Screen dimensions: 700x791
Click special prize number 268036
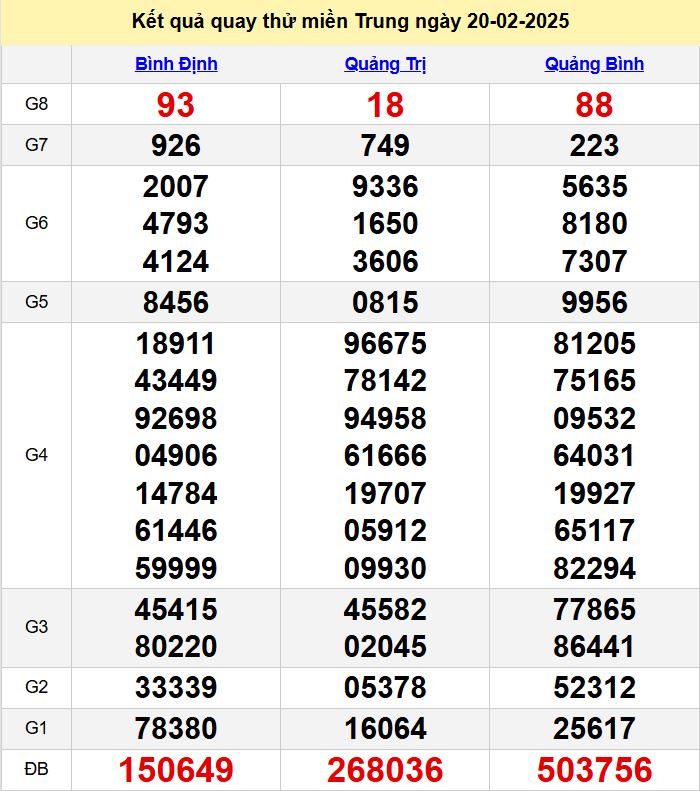coord(385,770)
